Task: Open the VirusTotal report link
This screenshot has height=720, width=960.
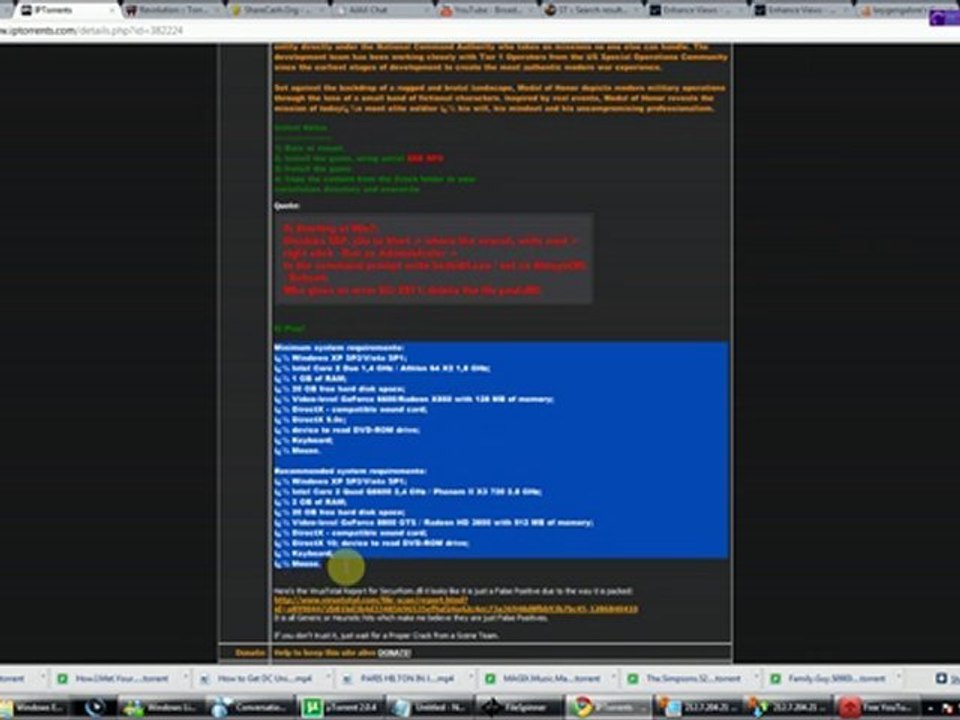Action: tap(456, 605)
